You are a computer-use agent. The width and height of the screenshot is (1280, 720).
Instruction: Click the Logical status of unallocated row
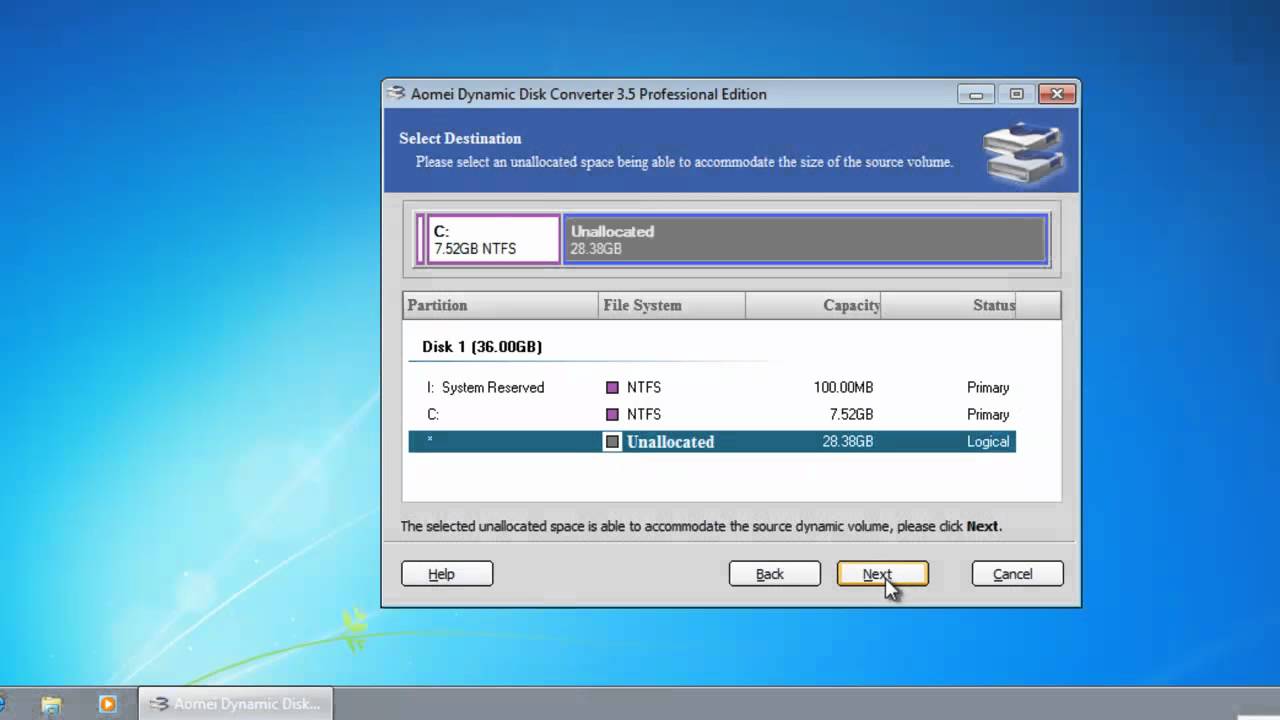coord(988,441)
